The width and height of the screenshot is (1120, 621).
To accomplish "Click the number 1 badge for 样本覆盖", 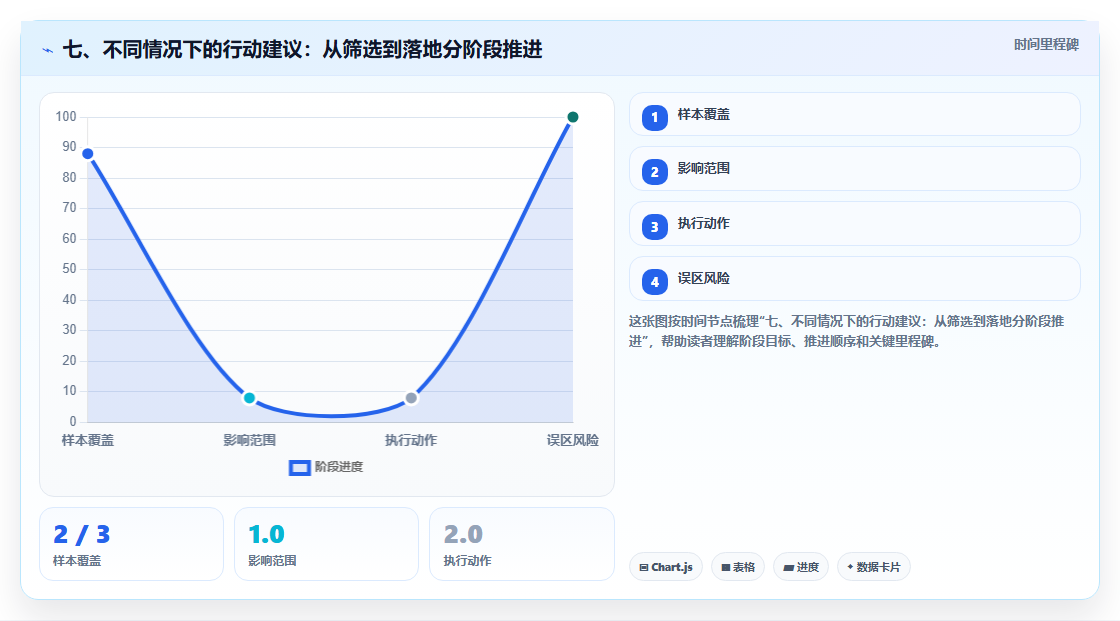I will (x=654, y=118).
